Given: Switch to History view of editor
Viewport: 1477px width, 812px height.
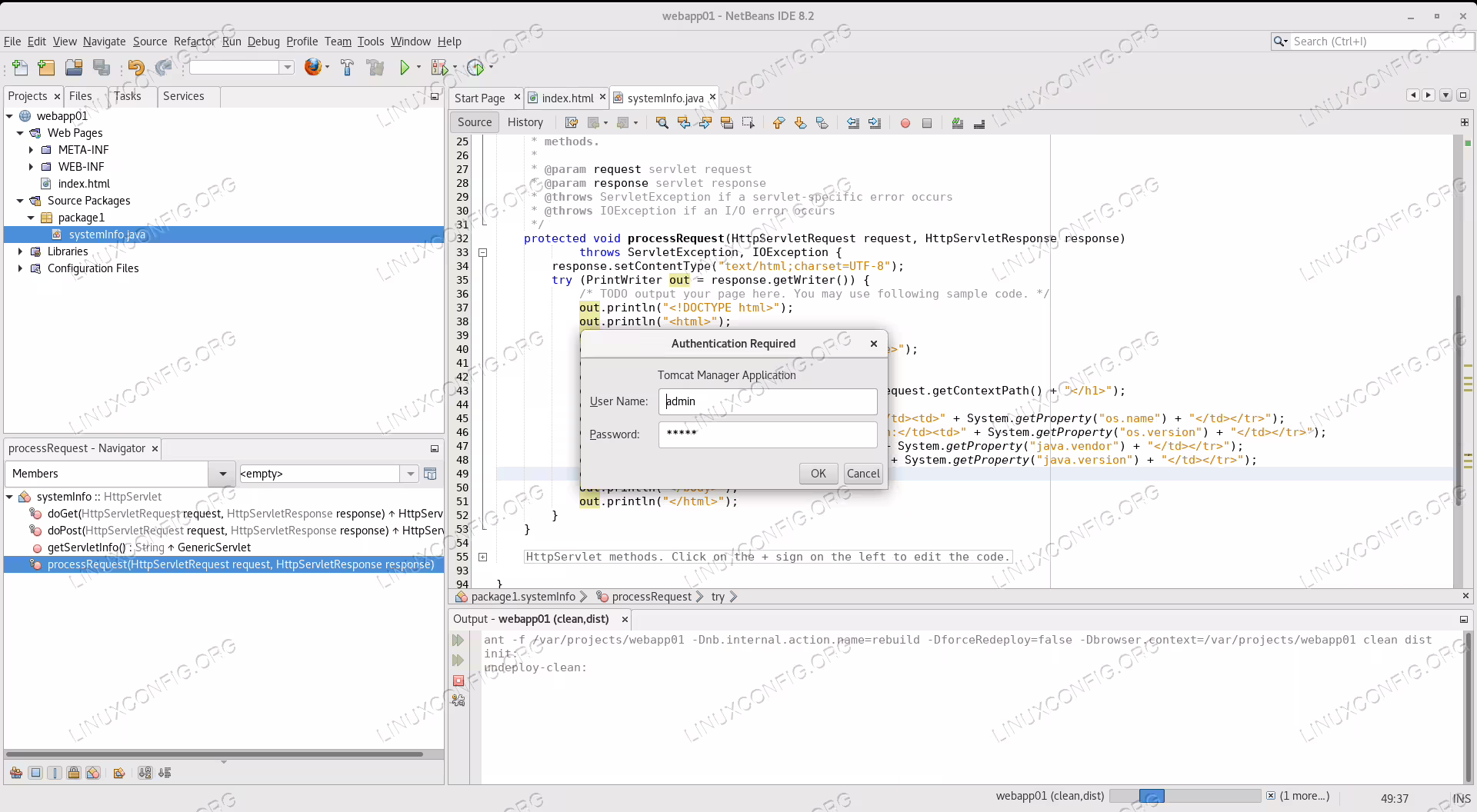Looking at the screenshot, I should coord(525,122).
